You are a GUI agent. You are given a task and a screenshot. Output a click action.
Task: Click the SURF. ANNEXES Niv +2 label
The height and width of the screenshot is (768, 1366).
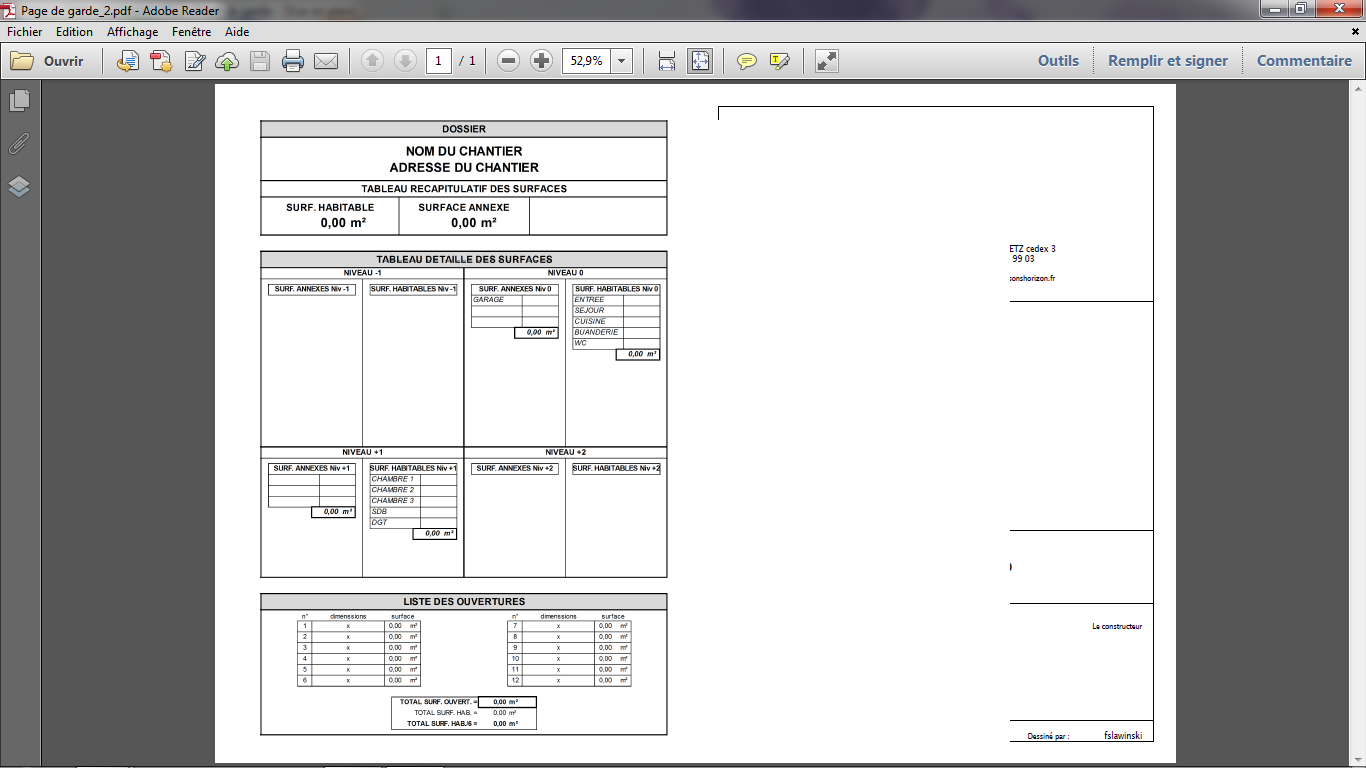[x=515, y=468]
